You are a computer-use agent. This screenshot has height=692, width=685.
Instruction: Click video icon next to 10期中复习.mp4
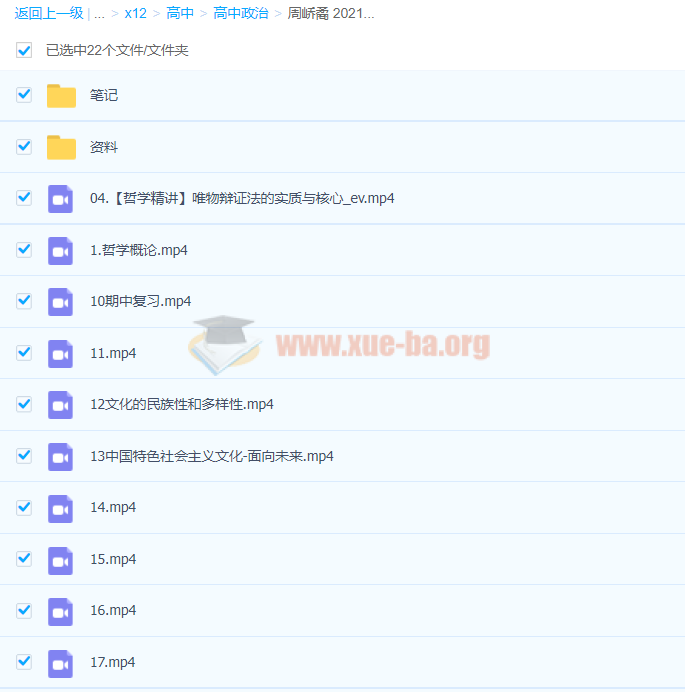(x=61, y=301)
